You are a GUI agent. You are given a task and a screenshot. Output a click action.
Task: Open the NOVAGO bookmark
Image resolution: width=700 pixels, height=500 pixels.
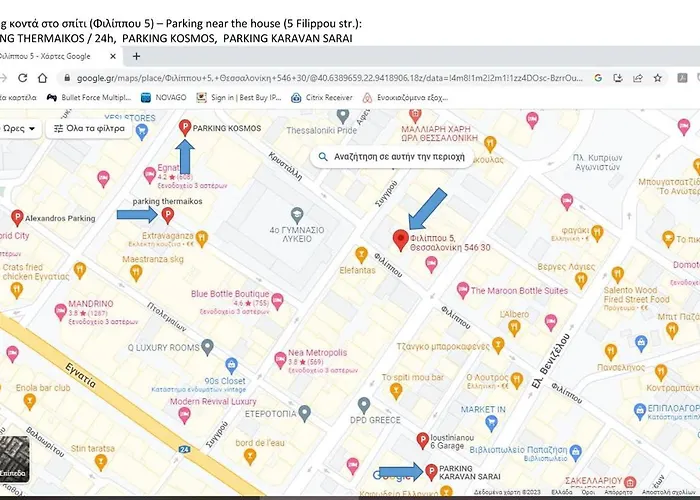(x=164, y=97)
